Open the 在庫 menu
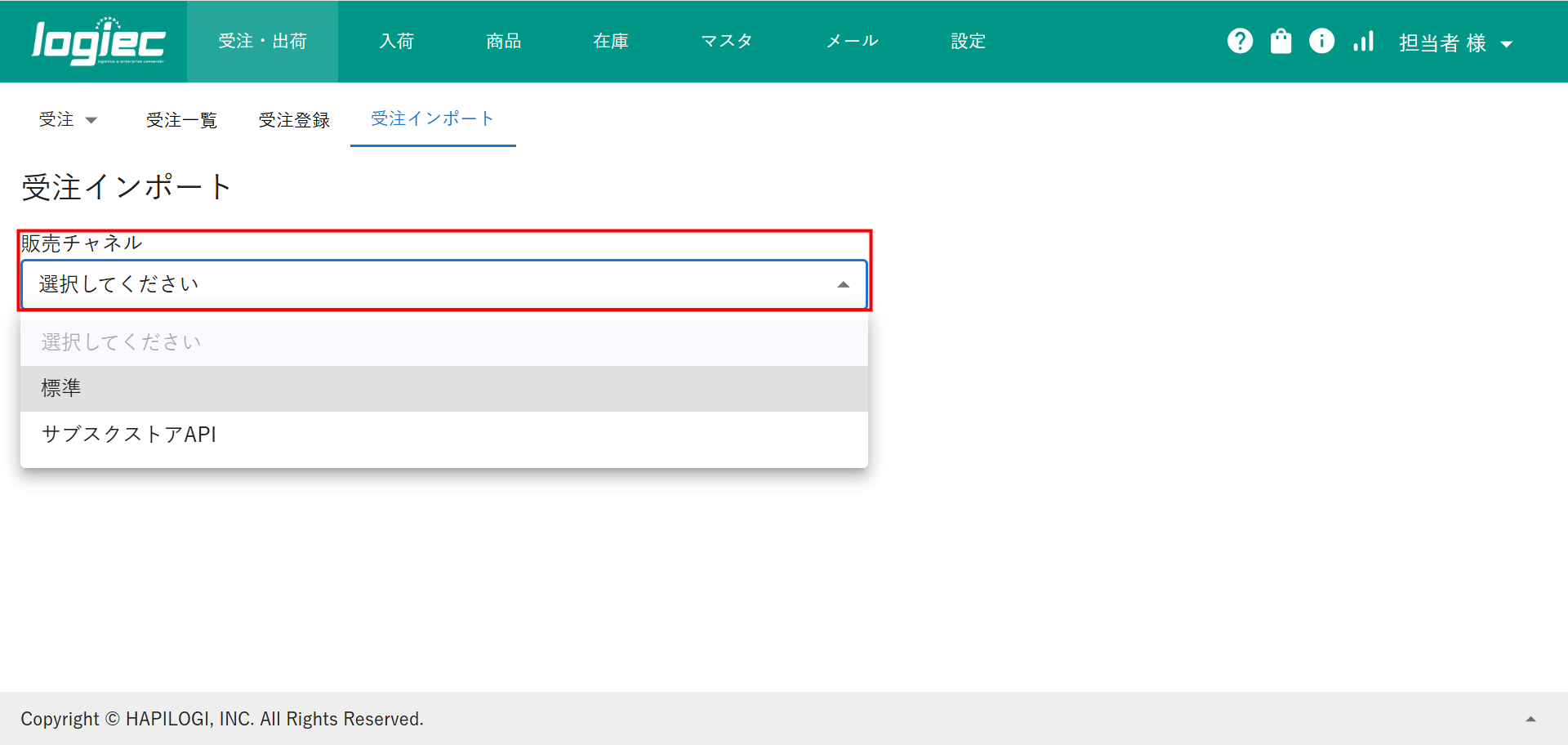 click(x=611, y=41)
